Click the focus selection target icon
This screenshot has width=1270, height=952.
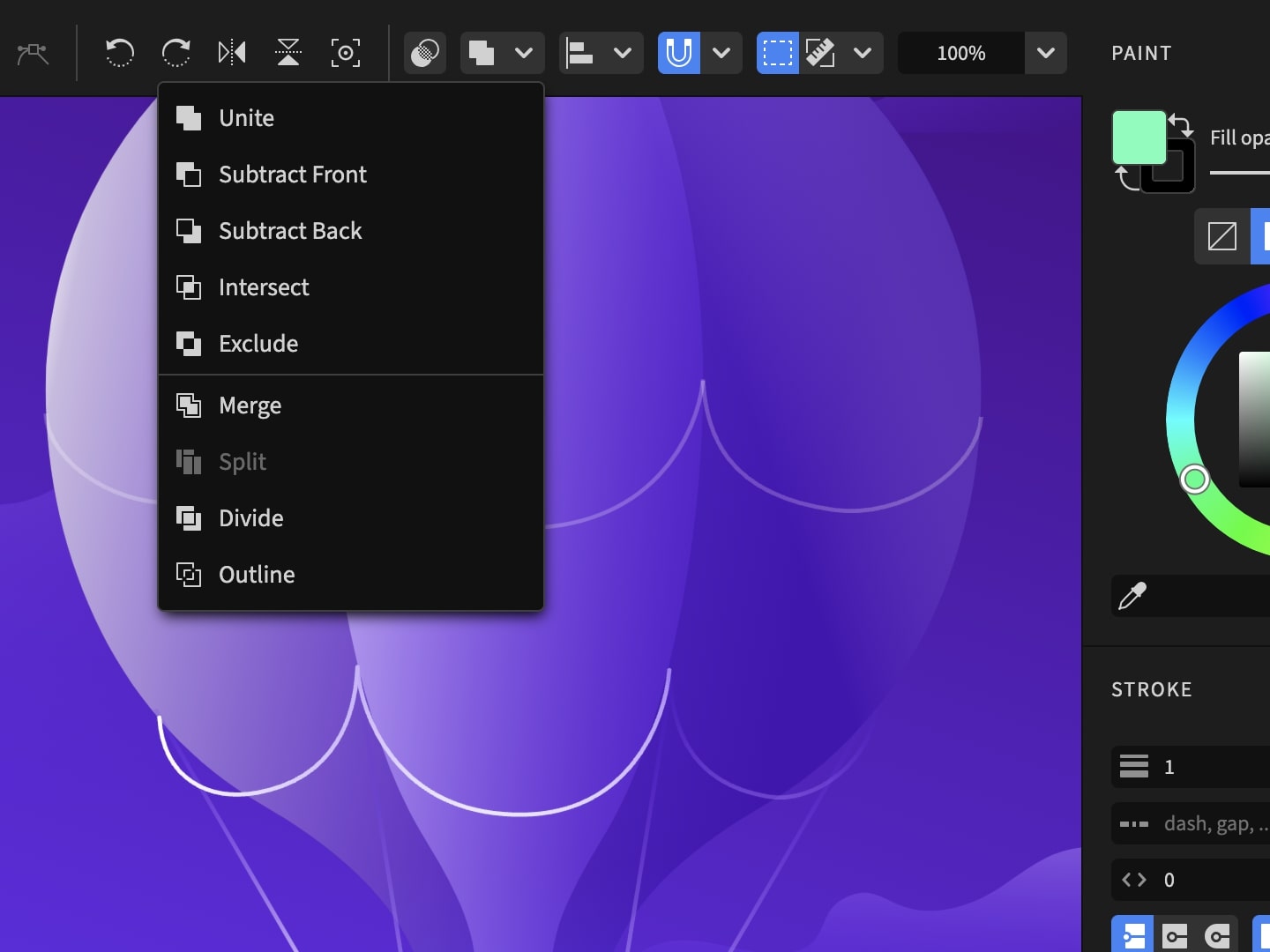click(x=346, y=53)
